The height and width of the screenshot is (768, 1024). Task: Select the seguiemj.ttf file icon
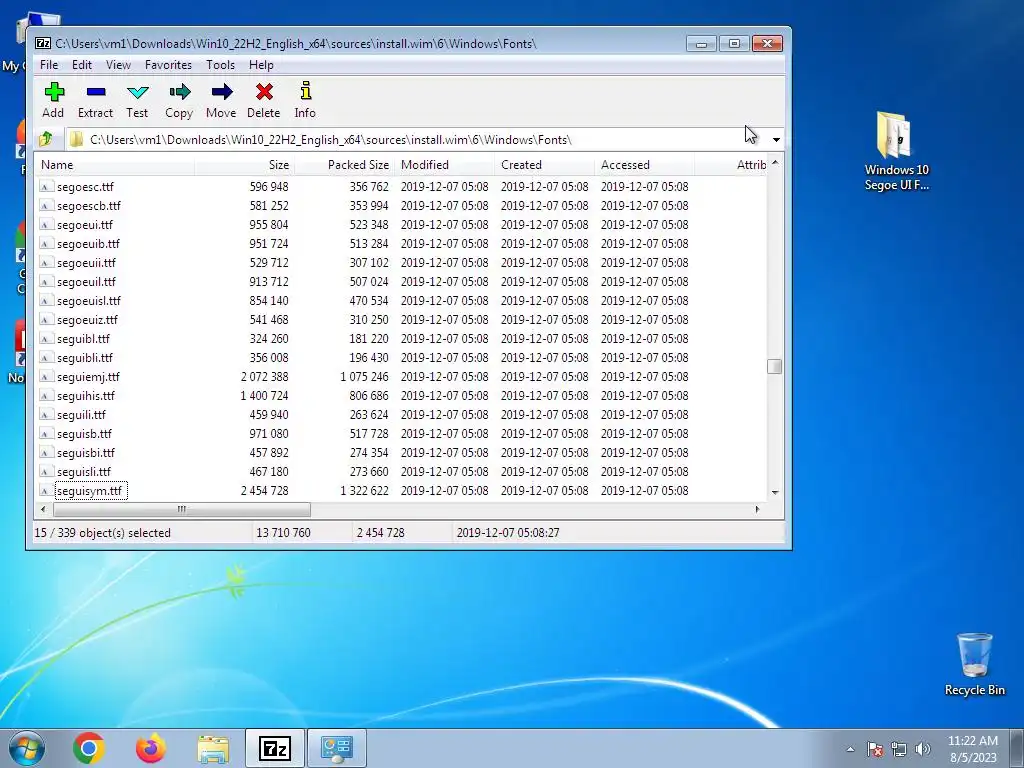[x=45, y=377]
